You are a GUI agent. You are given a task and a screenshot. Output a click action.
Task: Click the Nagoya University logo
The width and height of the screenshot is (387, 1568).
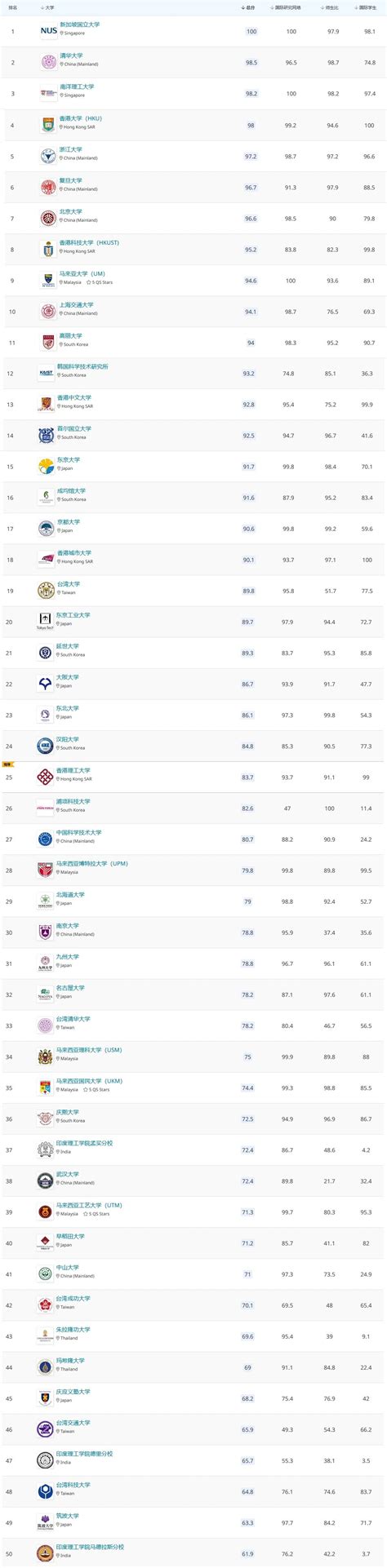[x=46, y=994]
